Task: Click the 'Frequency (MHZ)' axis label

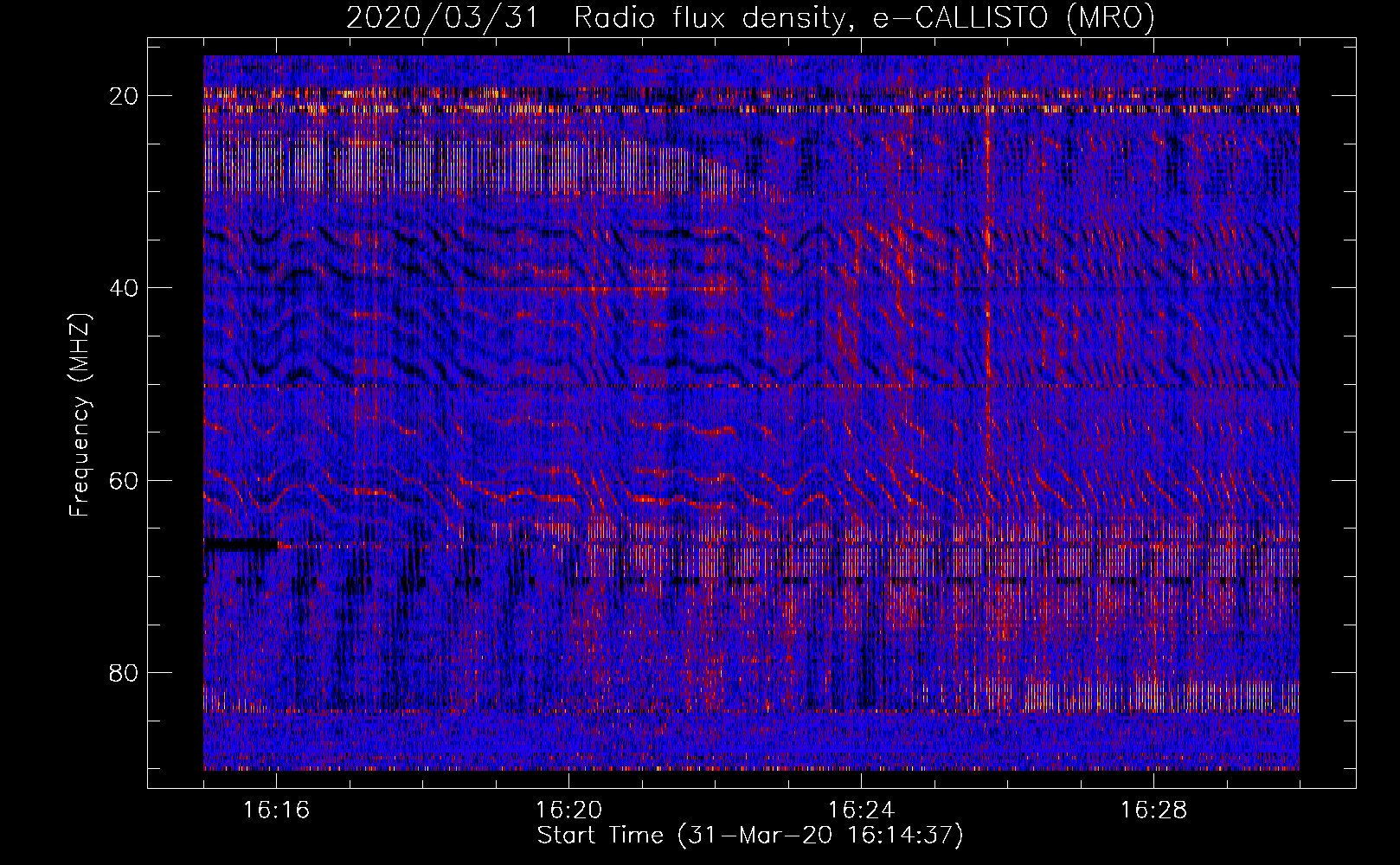Action: (x=80, y=414)
